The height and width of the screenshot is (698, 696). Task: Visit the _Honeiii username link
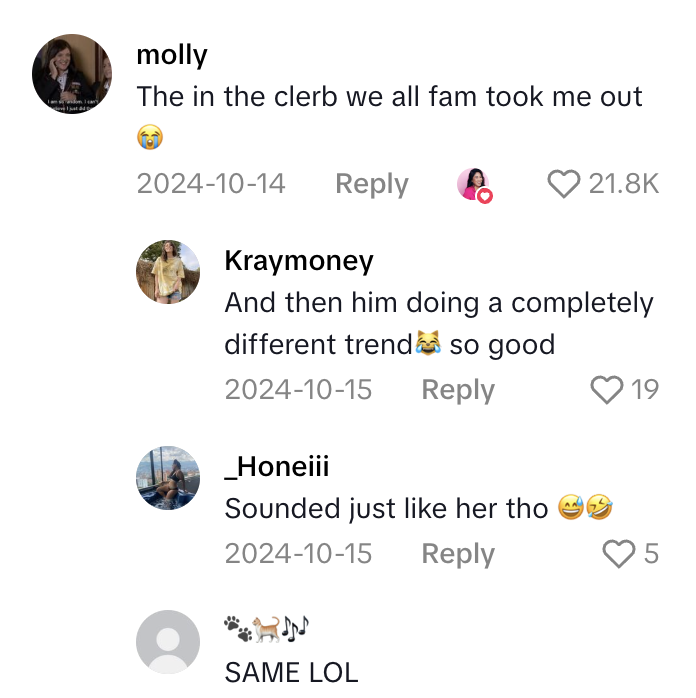(x=277, y=466)
